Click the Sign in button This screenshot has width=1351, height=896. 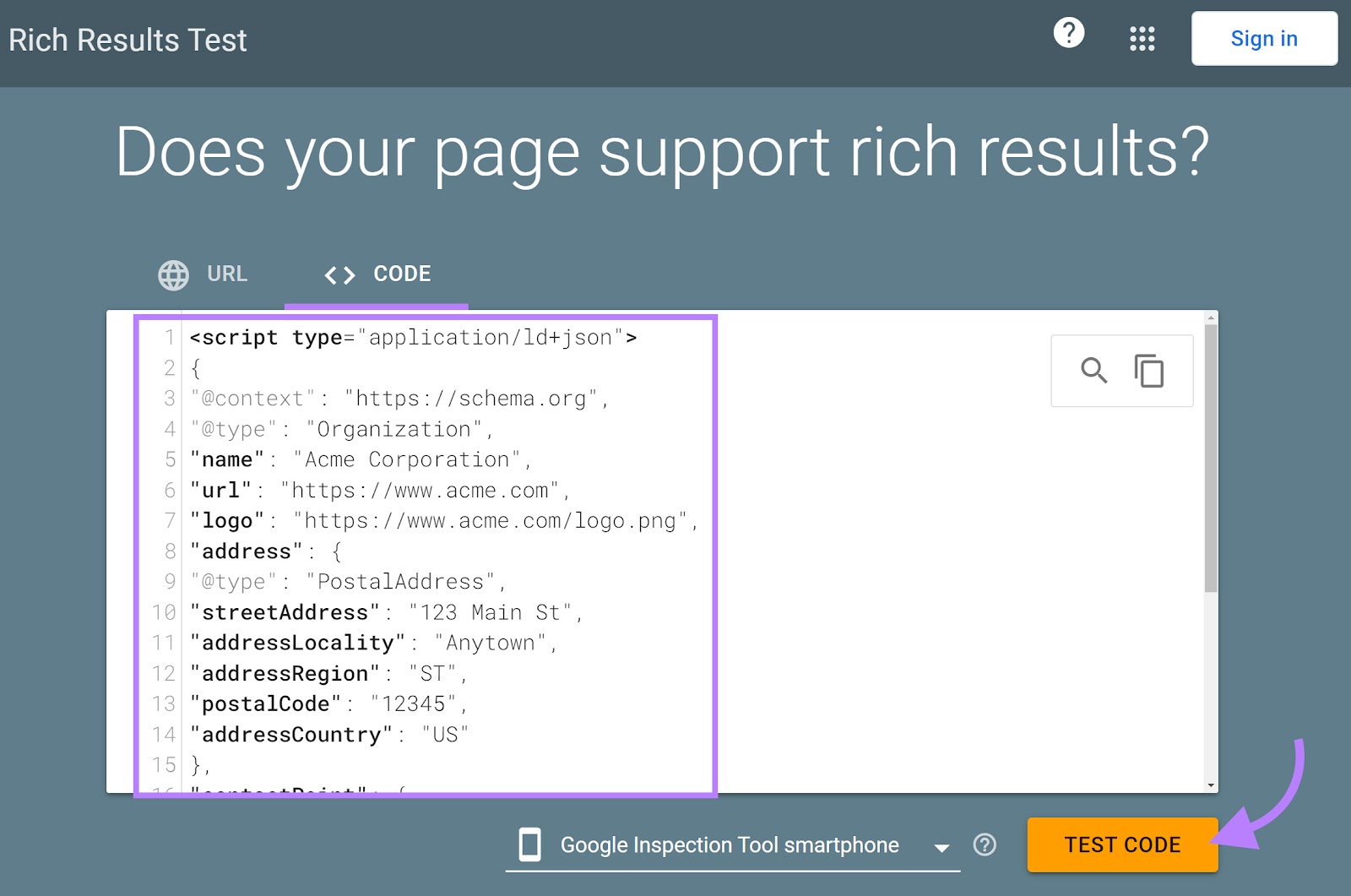pos(1264,38)
